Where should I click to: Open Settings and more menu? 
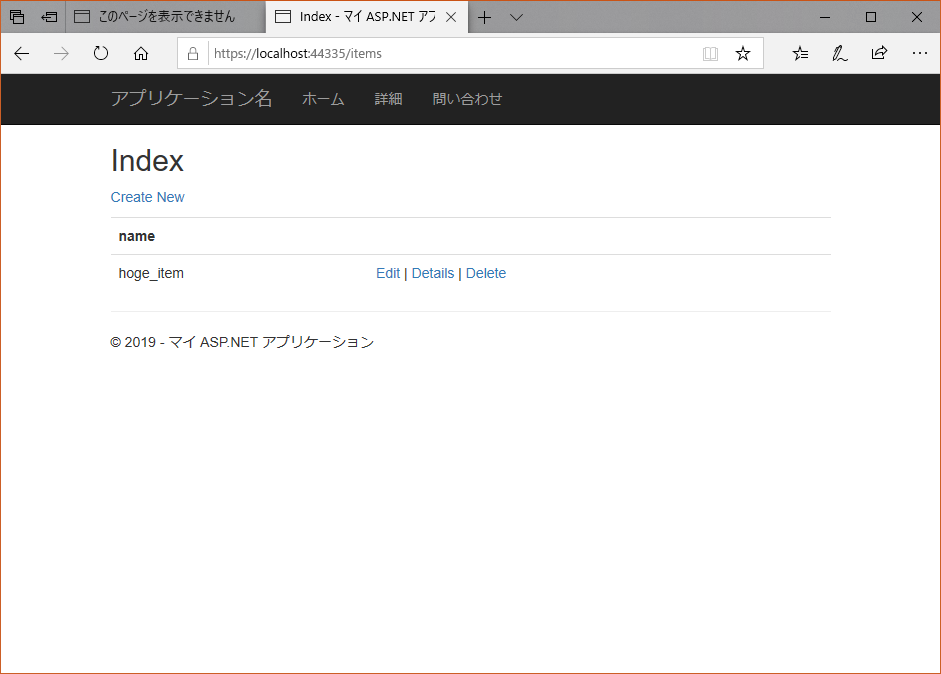920,53
